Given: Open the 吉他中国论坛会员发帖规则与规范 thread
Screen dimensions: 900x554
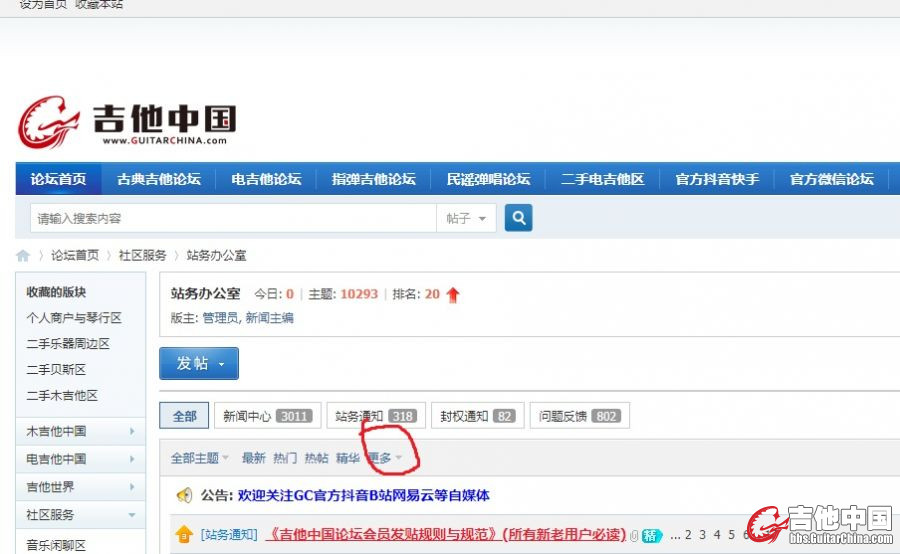Looking at the screenshot, I should click(445, 535).
